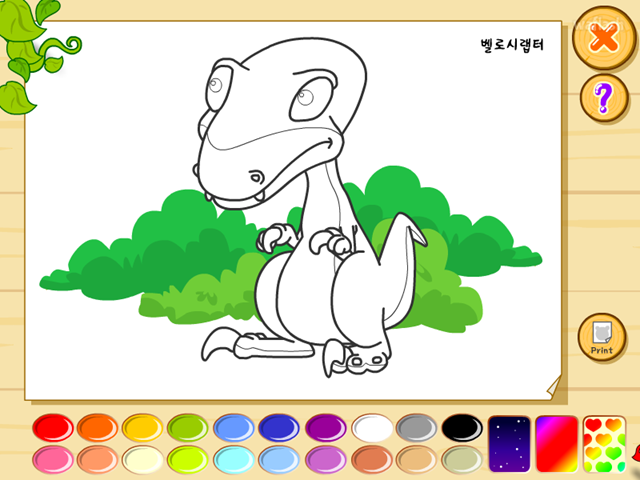Click the orange X close button
The height and width of the screenshot is (480, 640).
603,38
